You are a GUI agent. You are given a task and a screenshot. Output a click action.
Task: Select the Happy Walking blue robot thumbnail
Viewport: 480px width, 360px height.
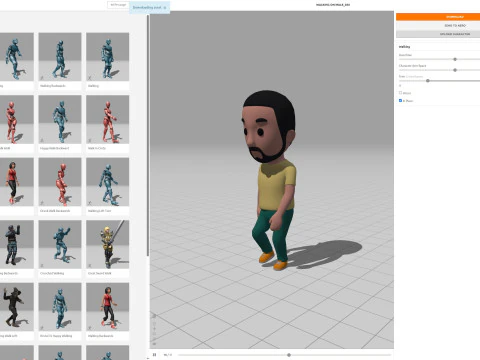click(60, 307)
